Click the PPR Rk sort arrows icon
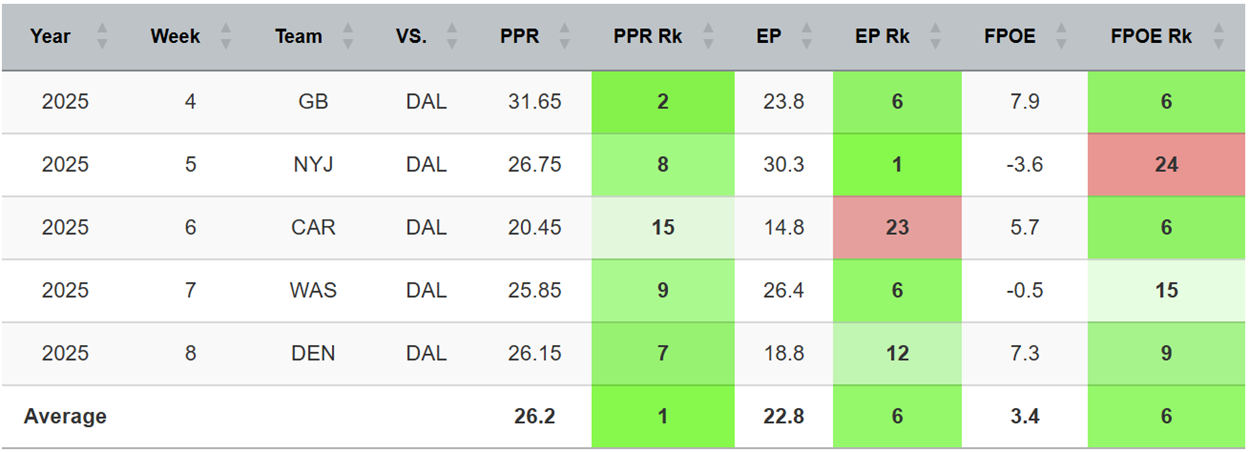Image resolution: width=1249 pixels, height=452 pixels. [x=709, y=37]
